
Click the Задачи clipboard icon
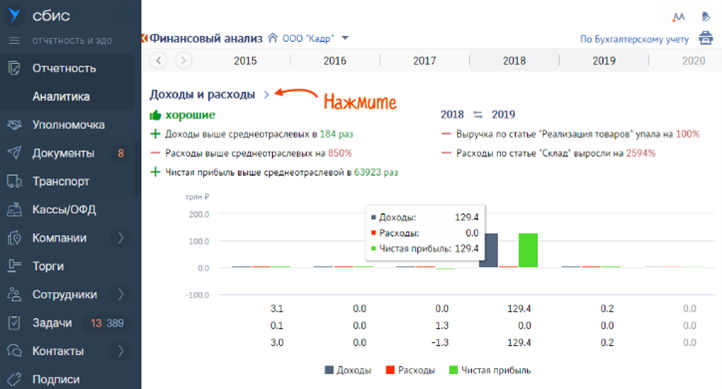pyautogui.click(x=14, y=323)
